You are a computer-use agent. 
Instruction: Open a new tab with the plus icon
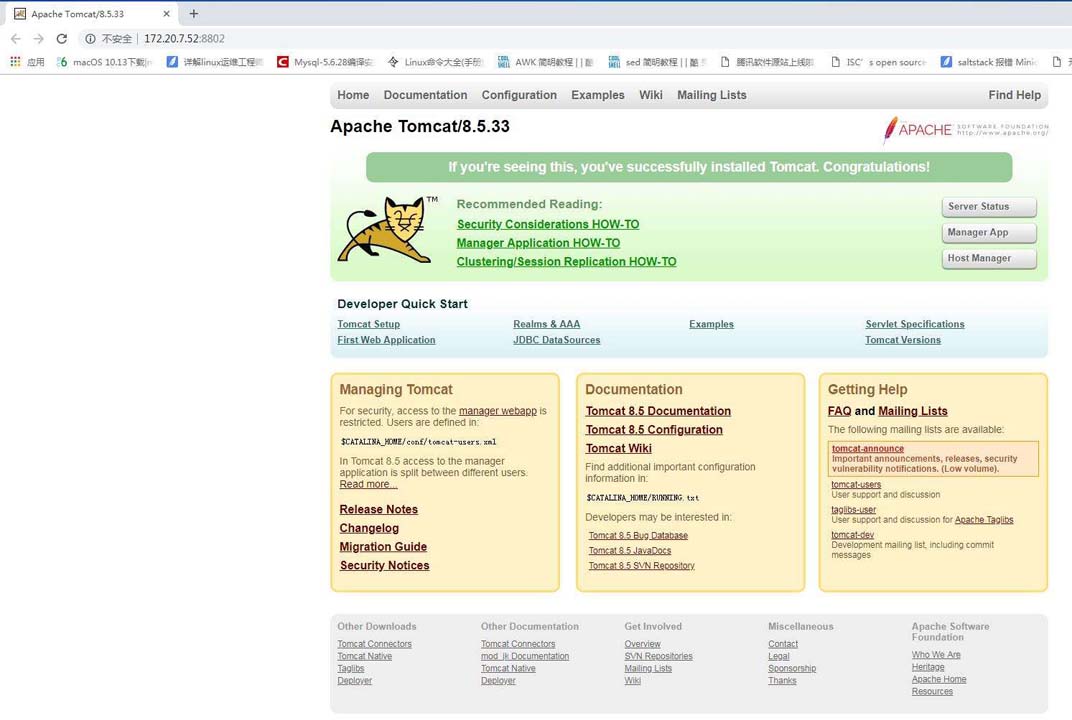pos(193,14)
